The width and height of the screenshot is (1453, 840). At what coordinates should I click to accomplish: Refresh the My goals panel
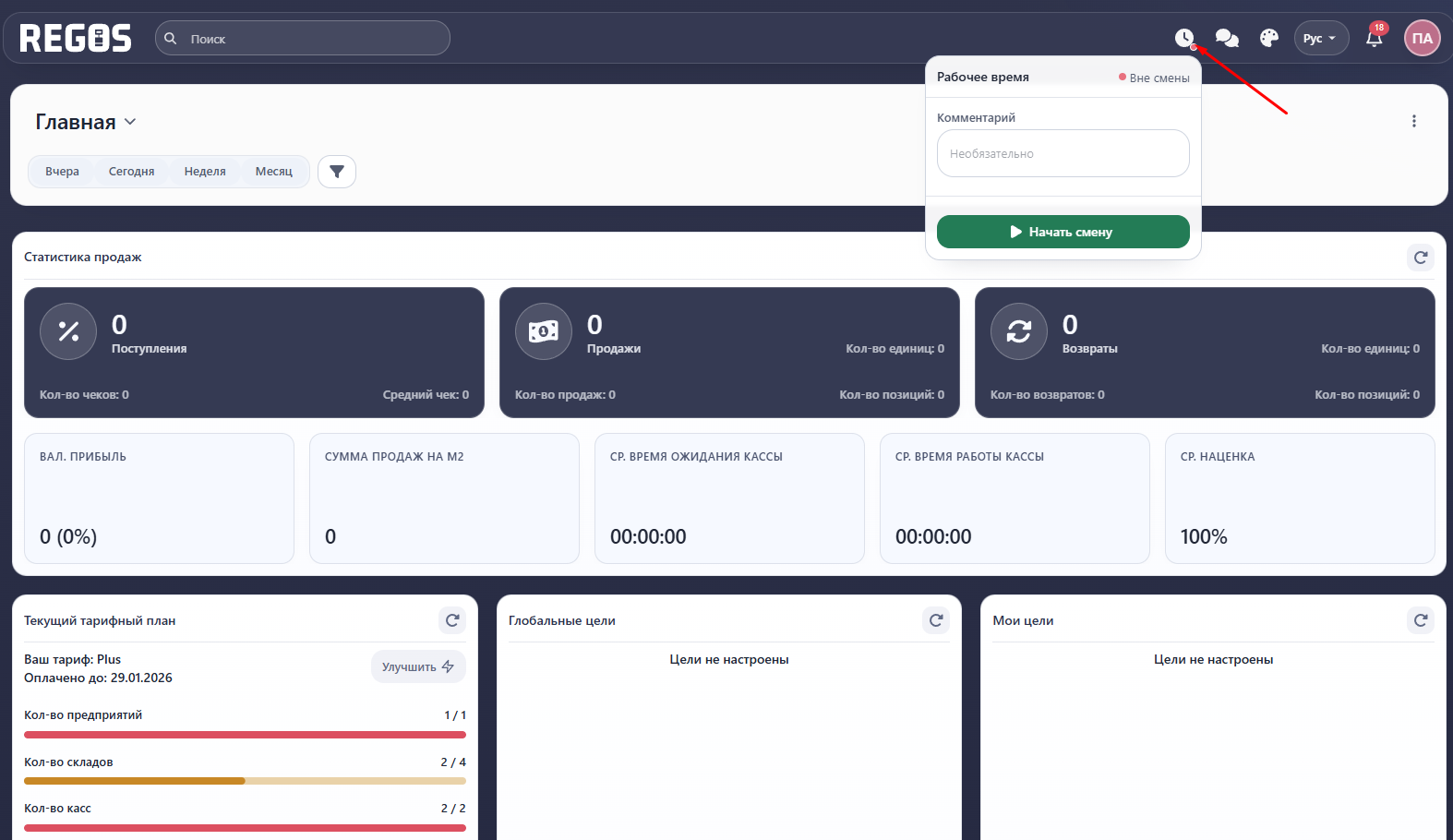tap(1421, 620)
